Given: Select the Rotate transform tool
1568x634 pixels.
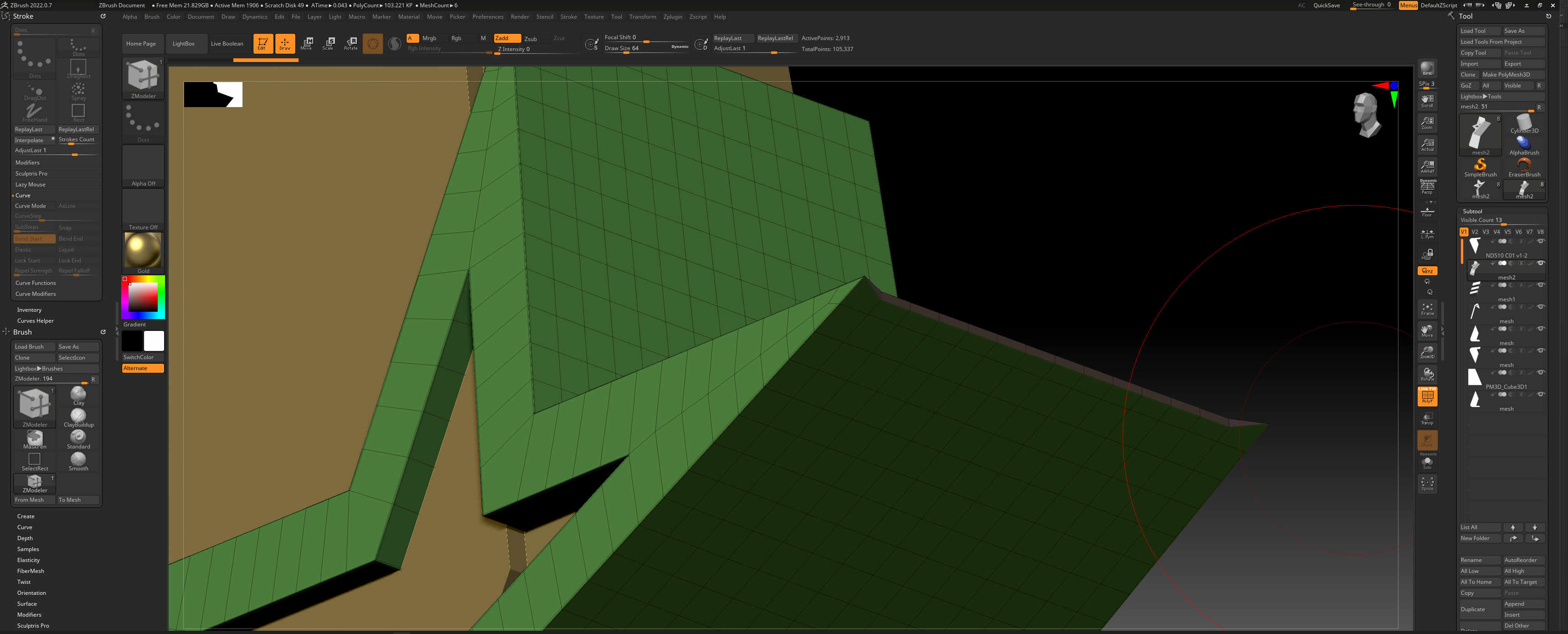Looking at the screenshot, I should tap(351, 43).
